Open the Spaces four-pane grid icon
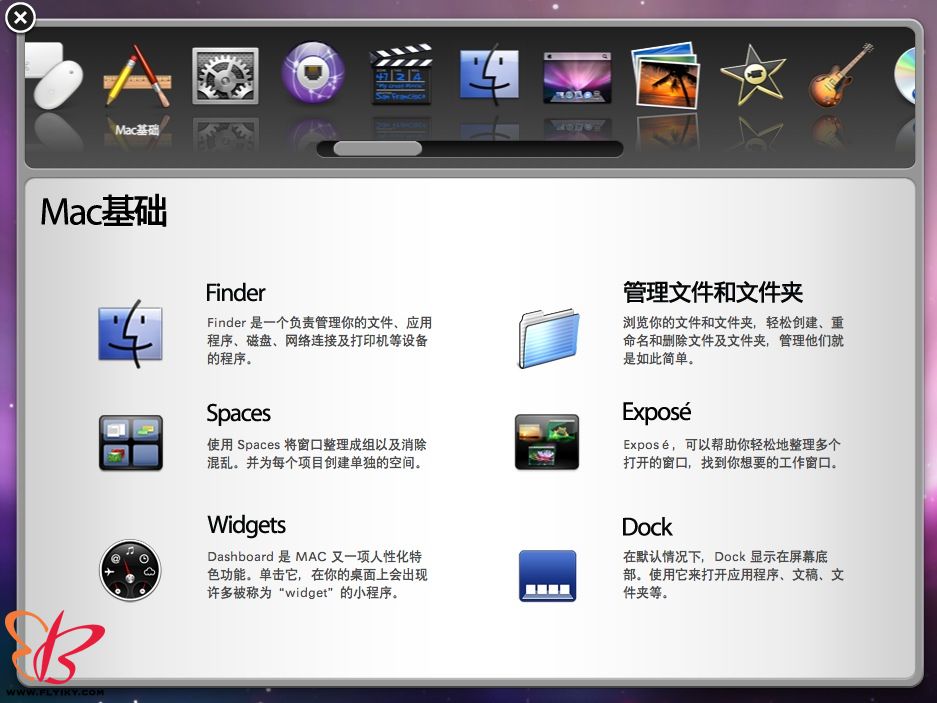Viewport: 937px width, 703px height. pos(131,442)
